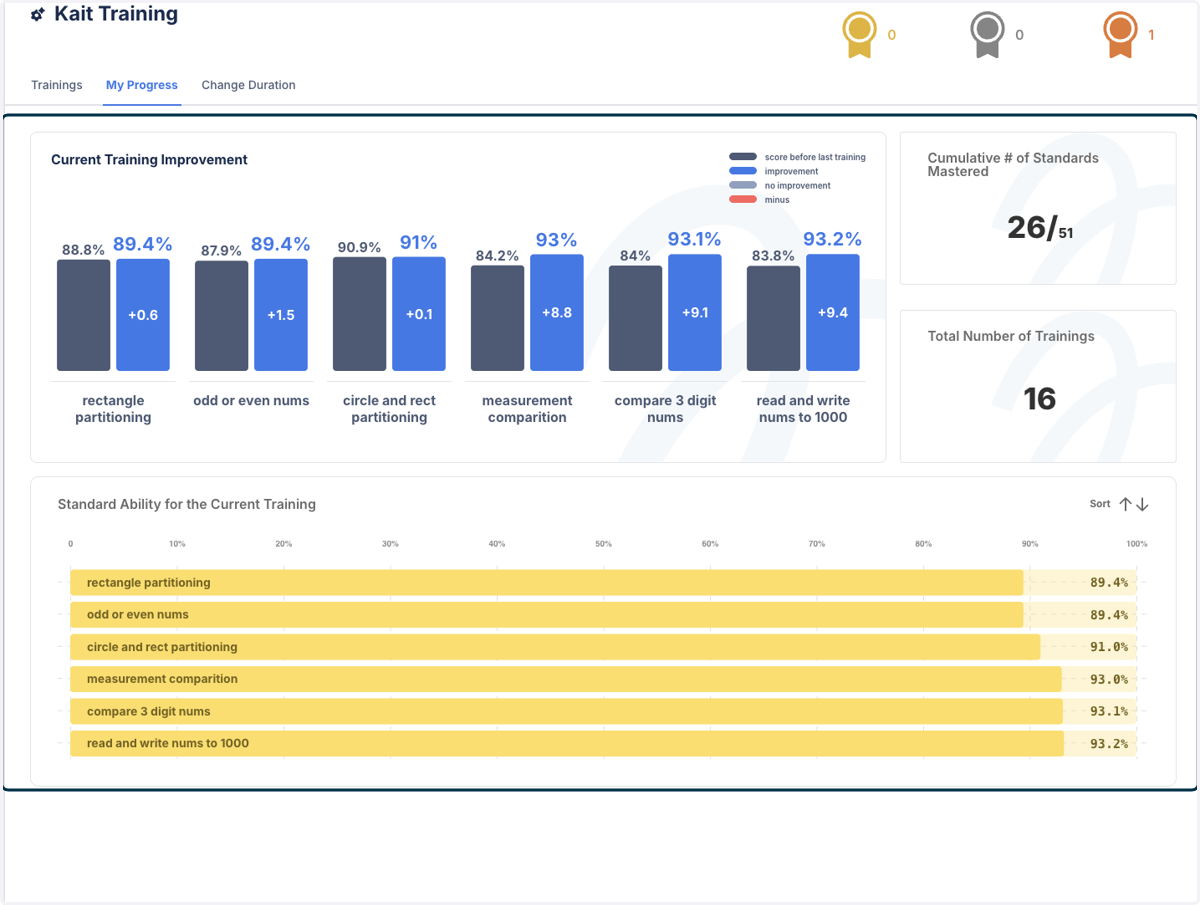The height and width of the screenshot is (905, 1200).
Task: Click the +1.5 improvement bar
Action: [x=281, y=315]
